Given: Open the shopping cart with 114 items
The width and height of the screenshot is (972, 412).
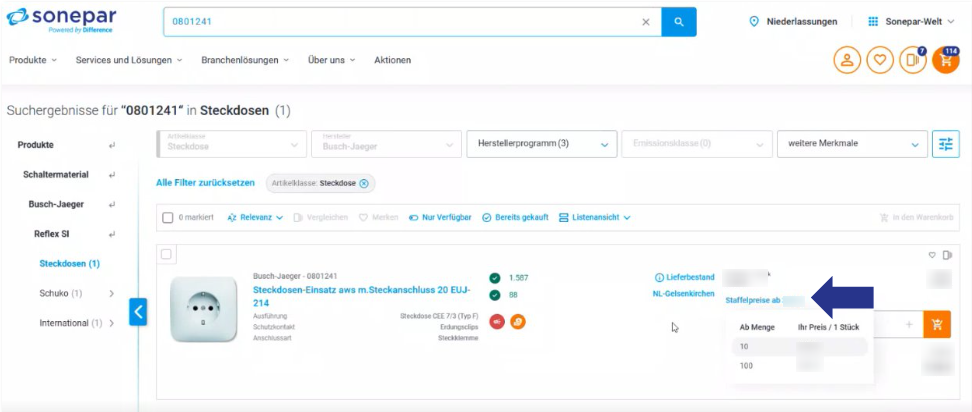Looking at the screenshot, I should [x=946, y=60].
